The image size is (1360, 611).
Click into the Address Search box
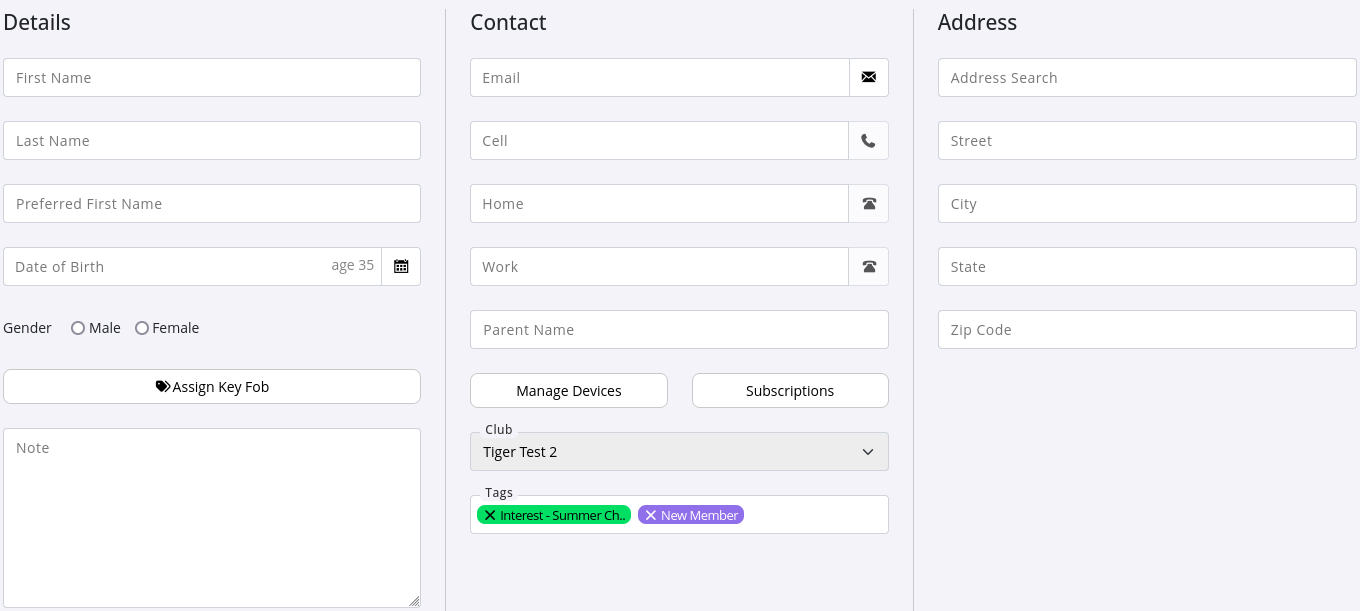(x=1147, y=78)
